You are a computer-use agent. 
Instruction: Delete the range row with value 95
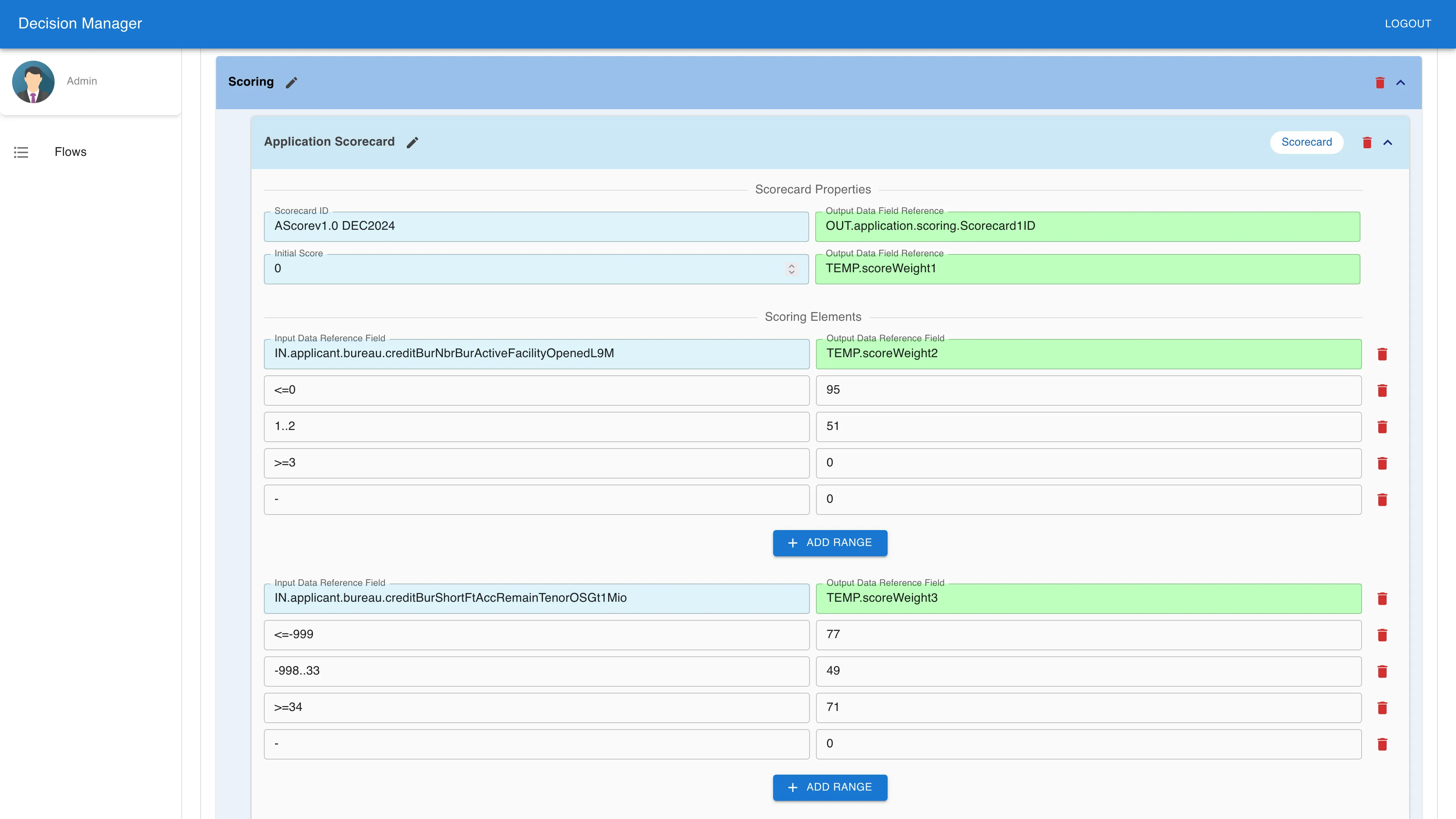[1383, 390]
